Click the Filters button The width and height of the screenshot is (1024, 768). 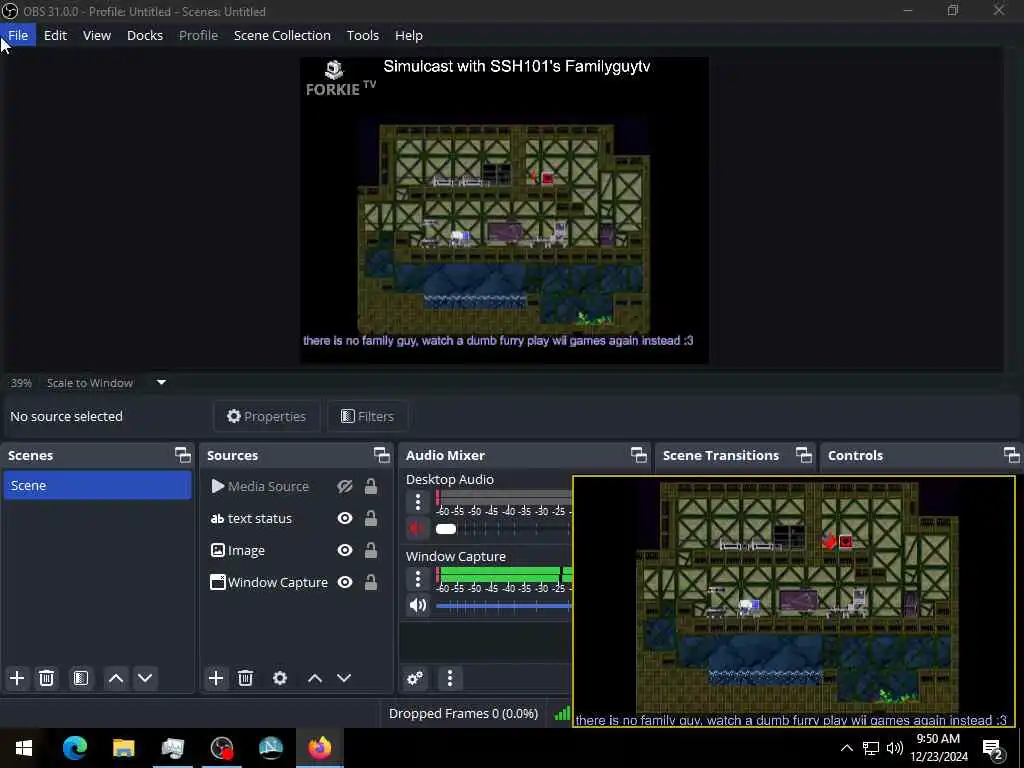tap(368, 416)
